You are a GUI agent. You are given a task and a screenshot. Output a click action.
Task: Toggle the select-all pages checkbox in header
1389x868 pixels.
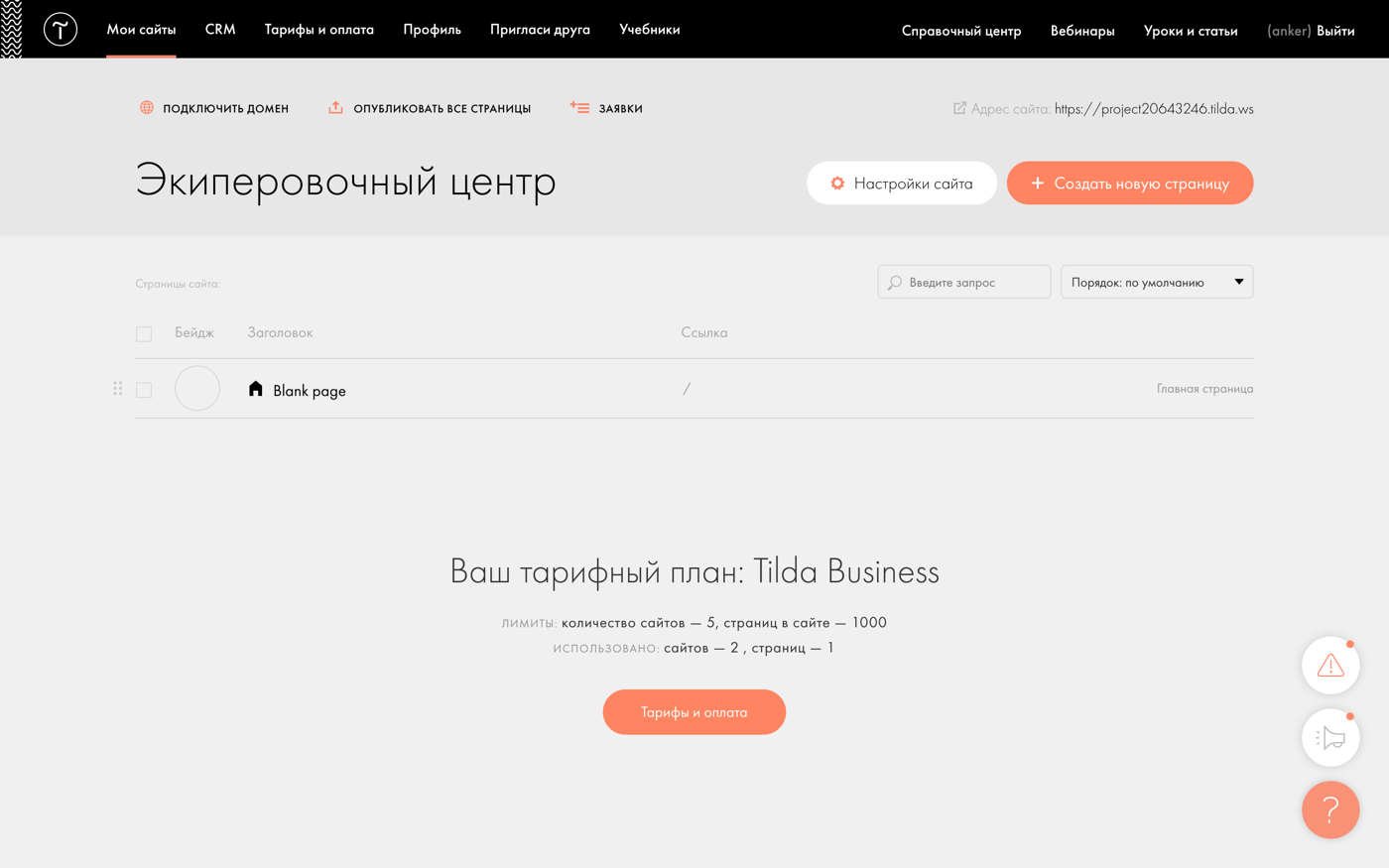(144, 334)
